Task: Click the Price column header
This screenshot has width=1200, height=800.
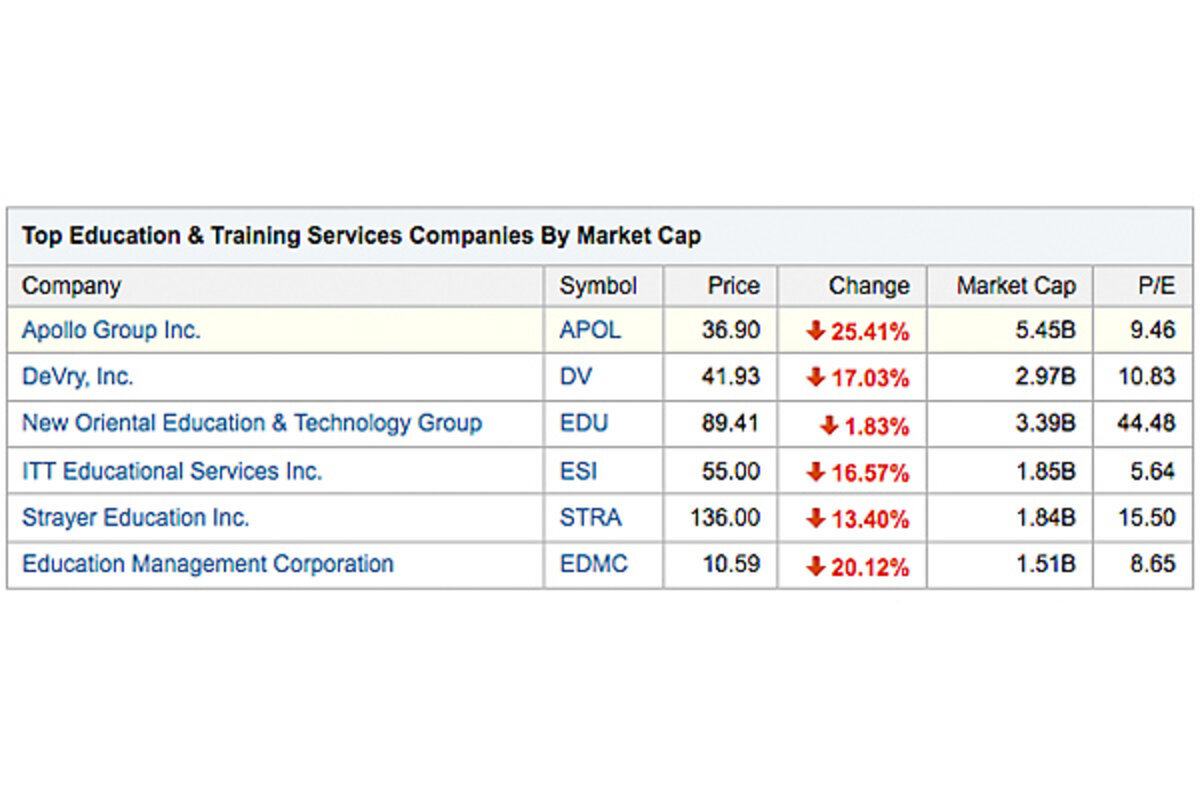Action: 734,286
